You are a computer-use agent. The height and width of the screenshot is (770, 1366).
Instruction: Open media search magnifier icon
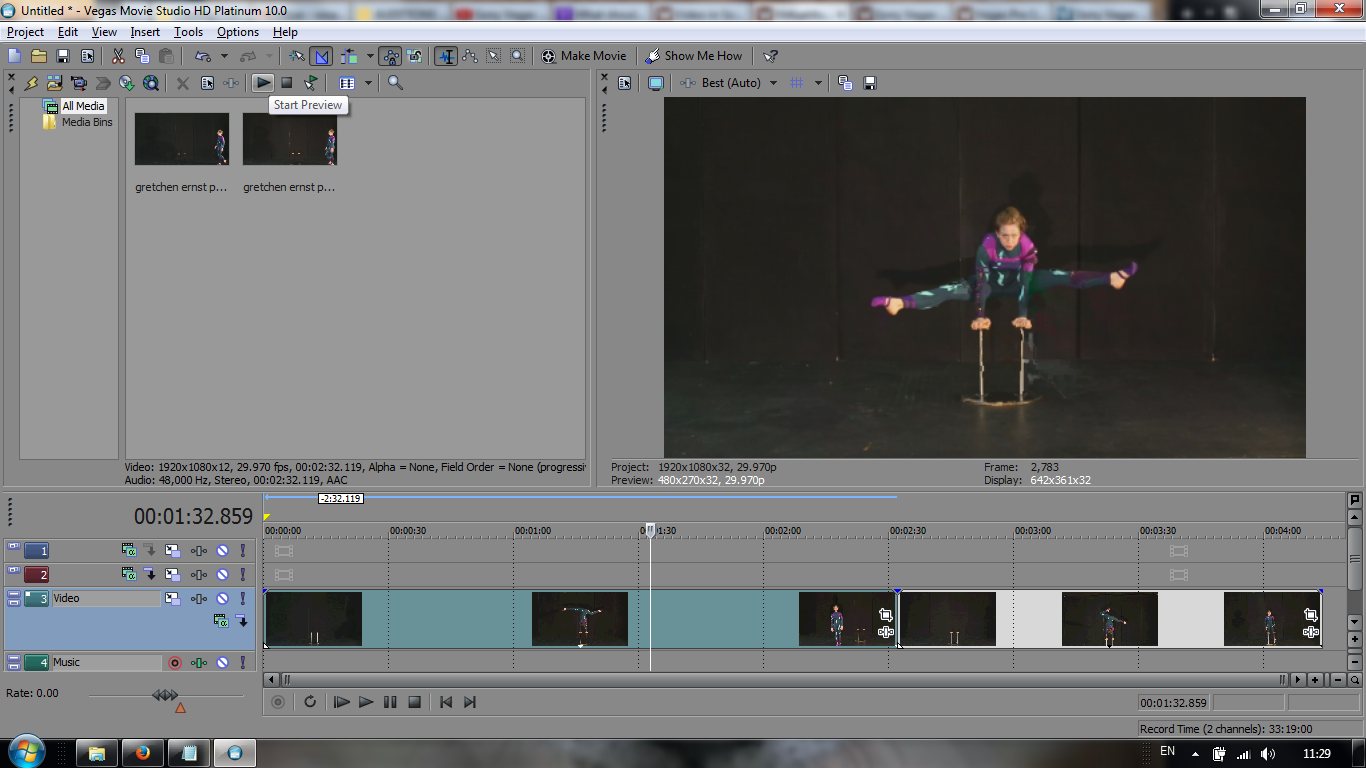click(395, 83)
